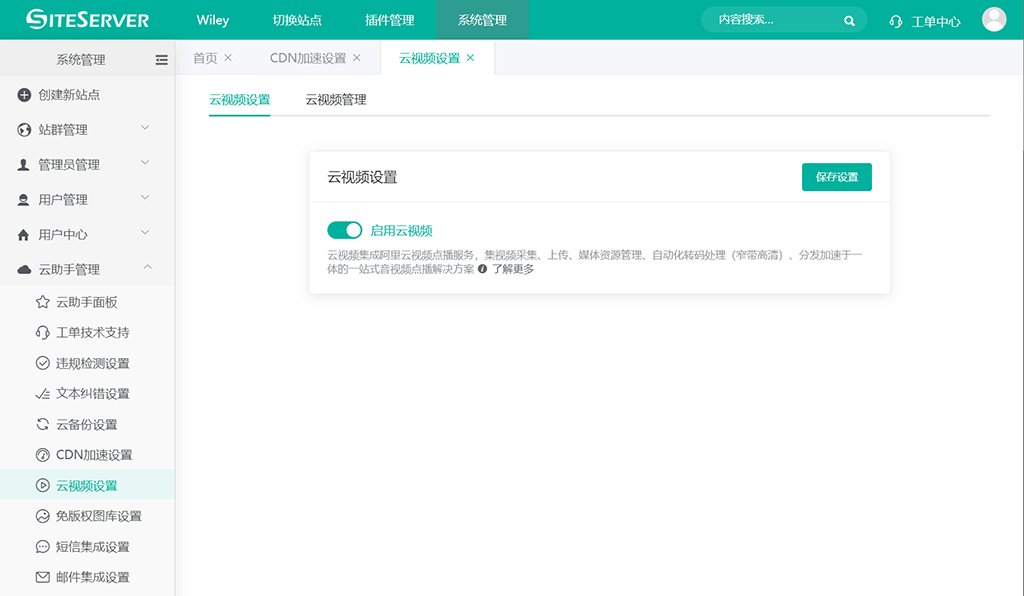Close the CDN加速设置 tab

point(357,58)
